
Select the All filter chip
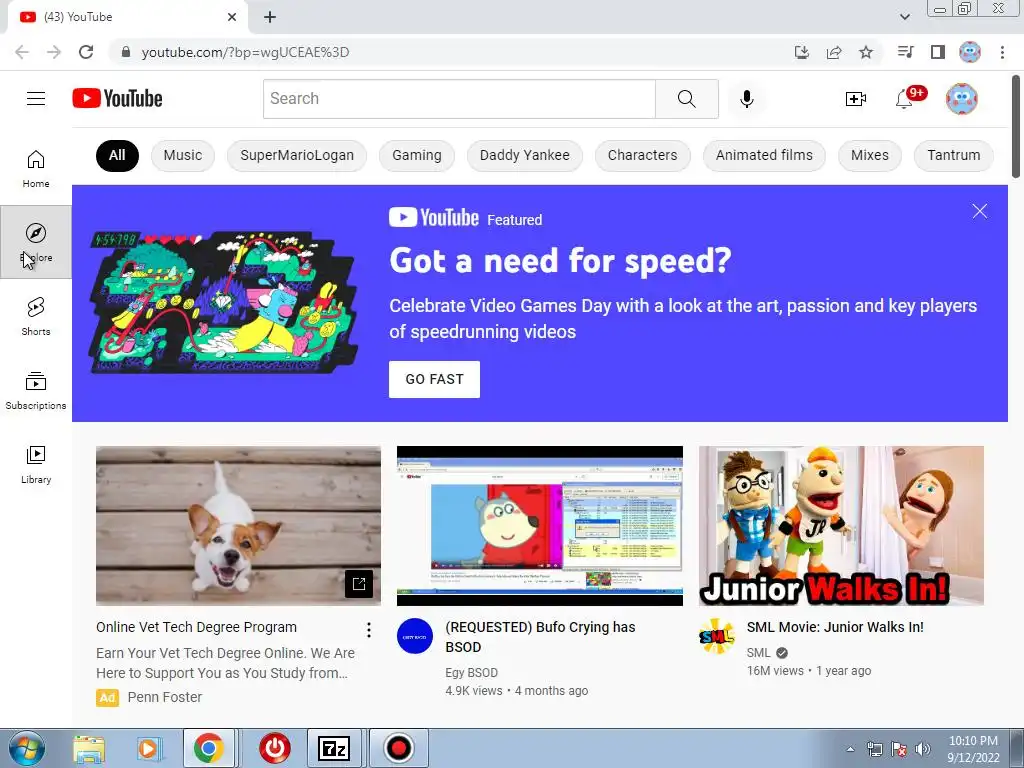coord(118,155)
